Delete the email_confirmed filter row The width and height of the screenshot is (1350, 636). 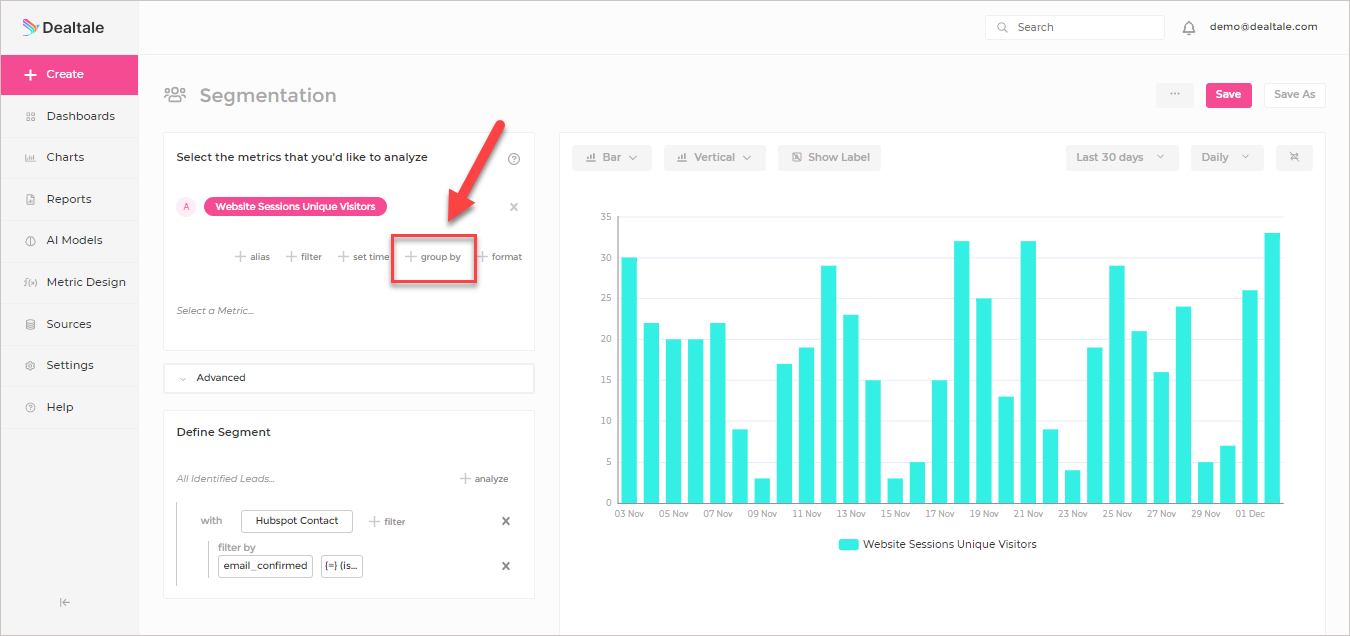coord(506,566)
